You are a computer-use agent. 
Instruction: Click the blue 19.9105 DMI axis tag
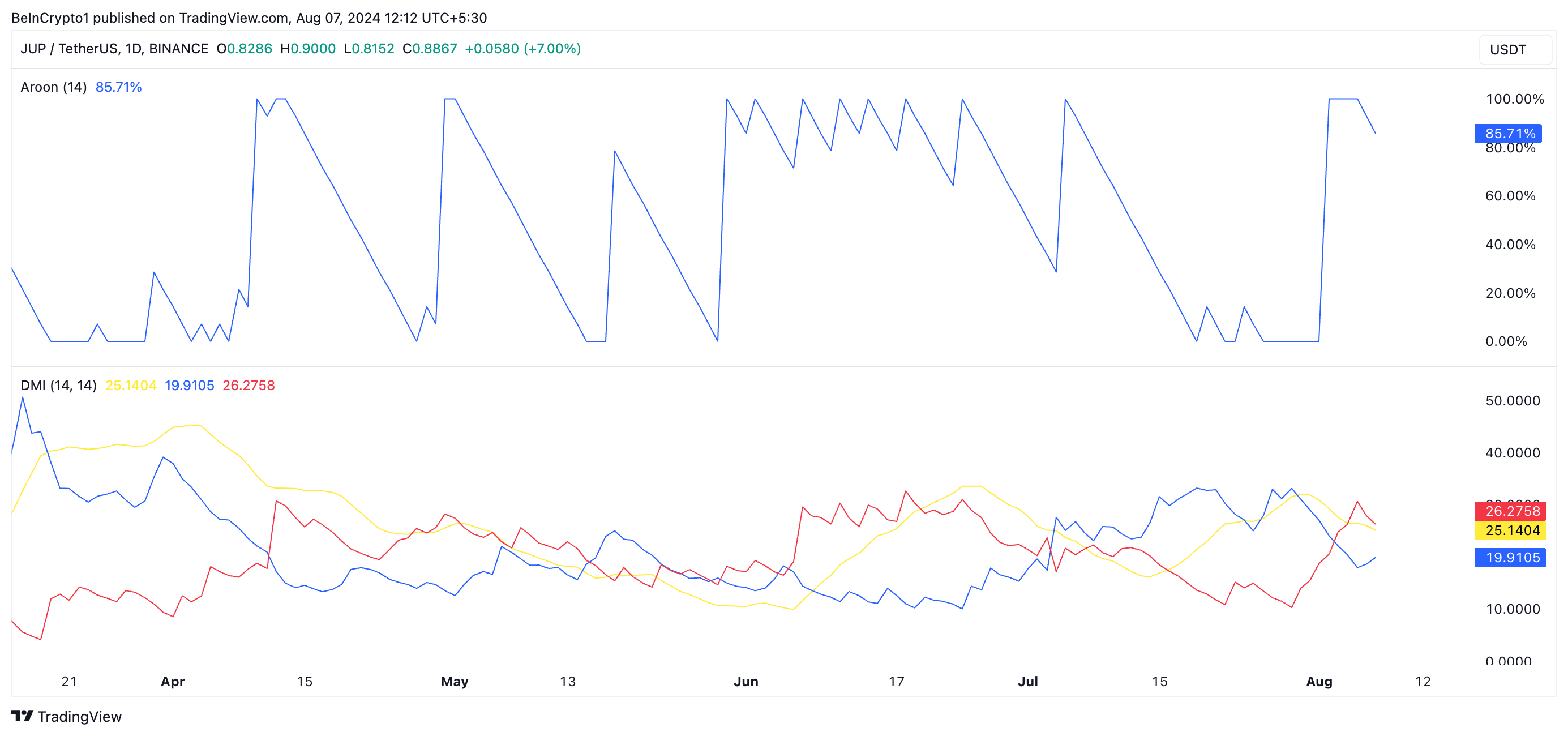1511,557
